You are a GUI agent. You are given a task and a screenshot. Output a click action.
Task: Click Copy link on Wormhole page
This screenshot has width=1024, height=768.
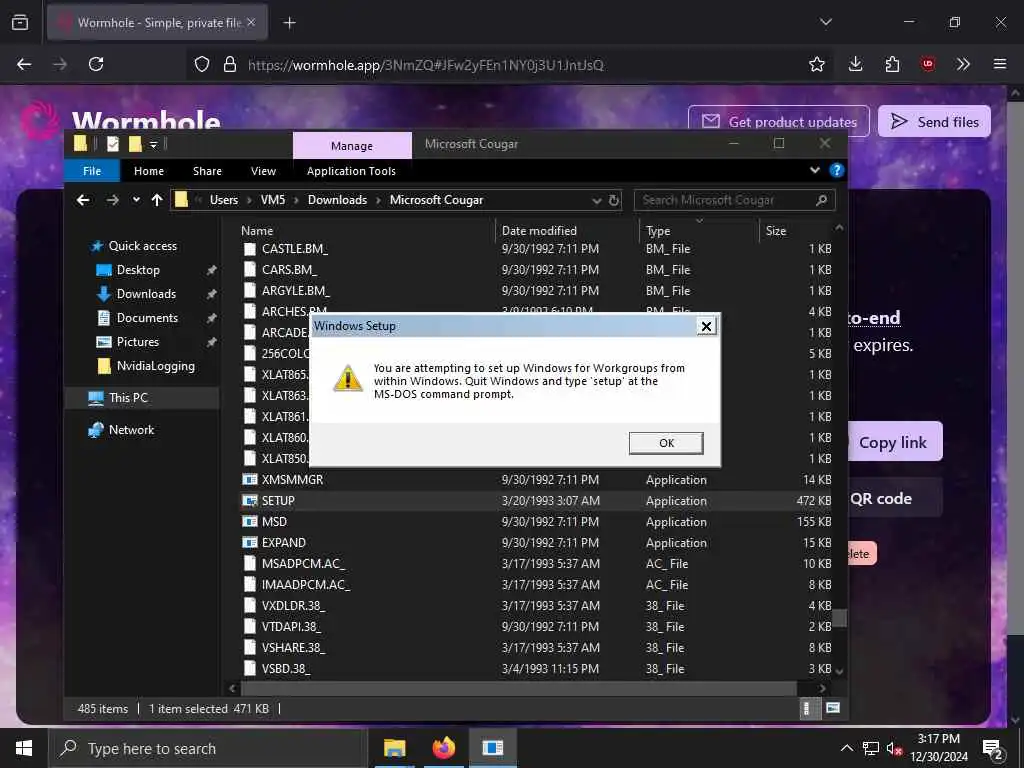(893, 442)
